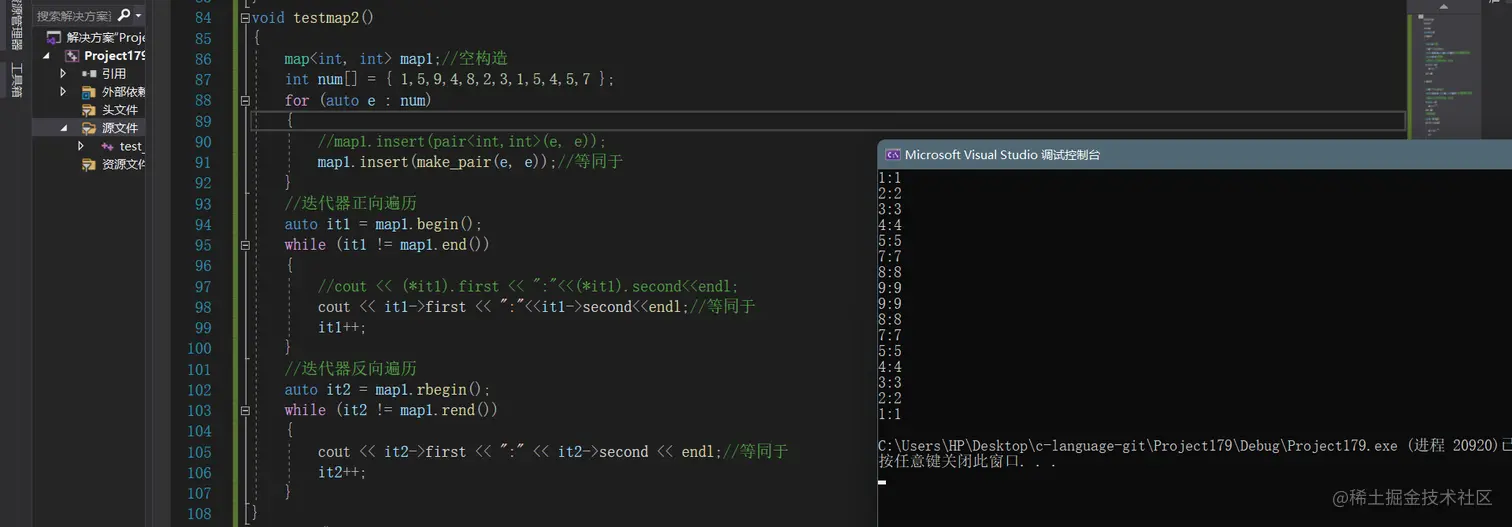Click the Project179.exe path line in console
Image resolution: width=1512 pixels, height=527 pixels.
(1195, 446)
